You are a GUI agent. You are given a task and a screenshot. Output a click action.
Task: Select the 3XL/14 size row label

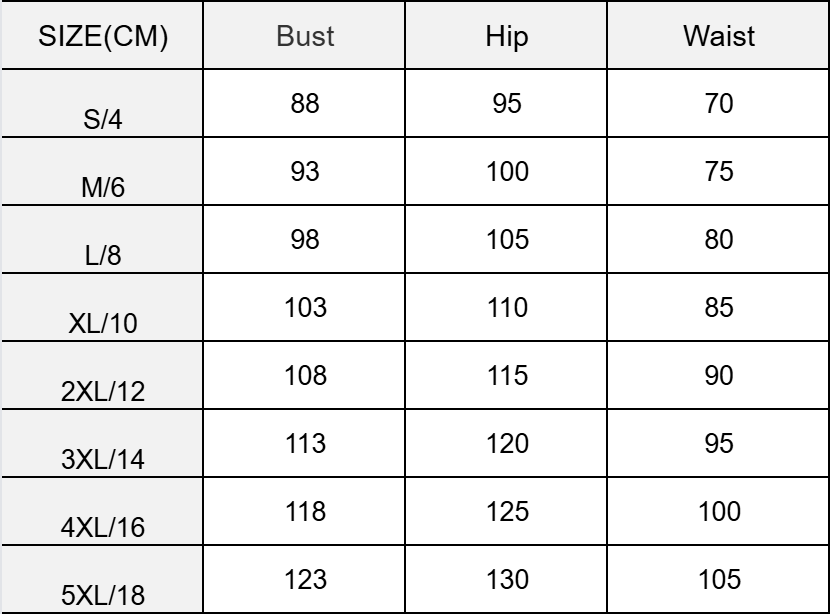tap(103, 461)
